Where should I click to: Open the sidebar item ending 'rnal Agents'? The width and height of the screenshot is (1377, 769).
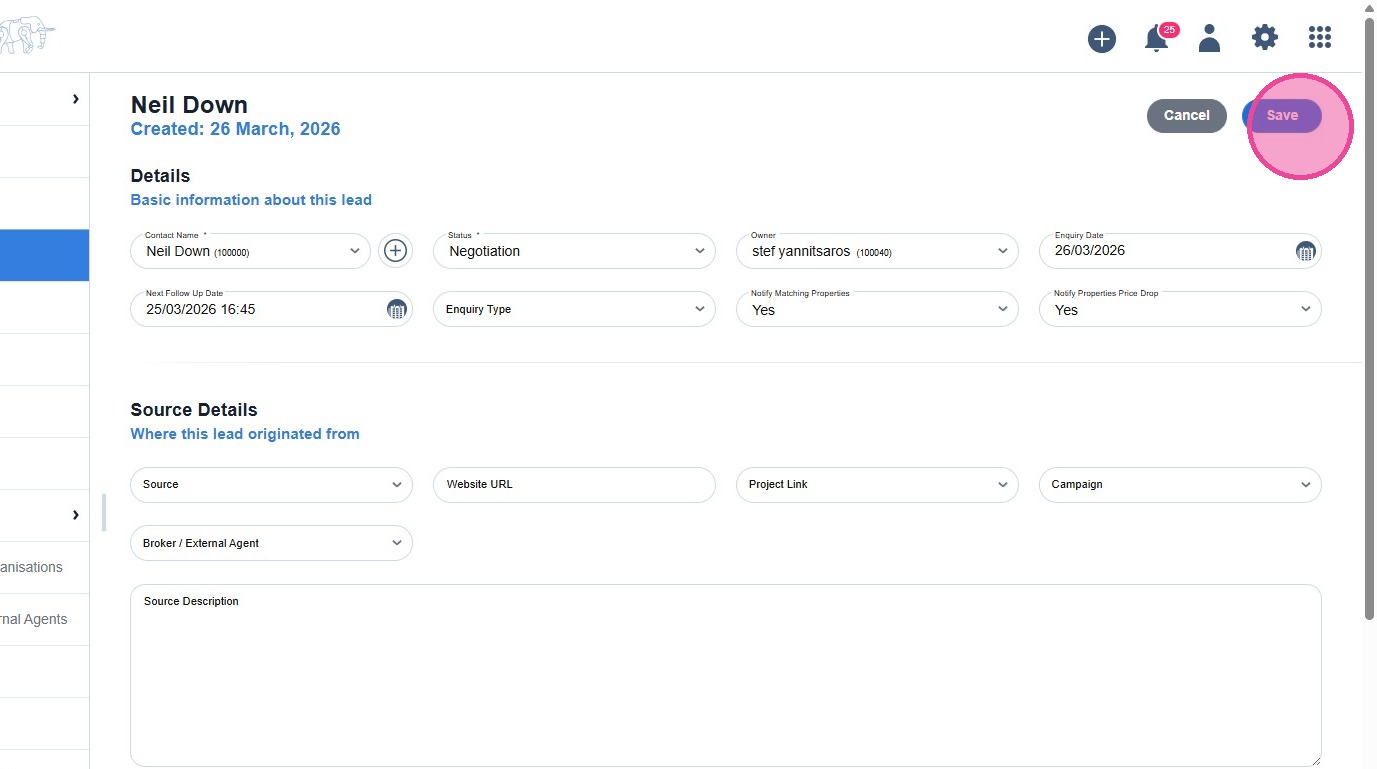[x=44, y=619]
